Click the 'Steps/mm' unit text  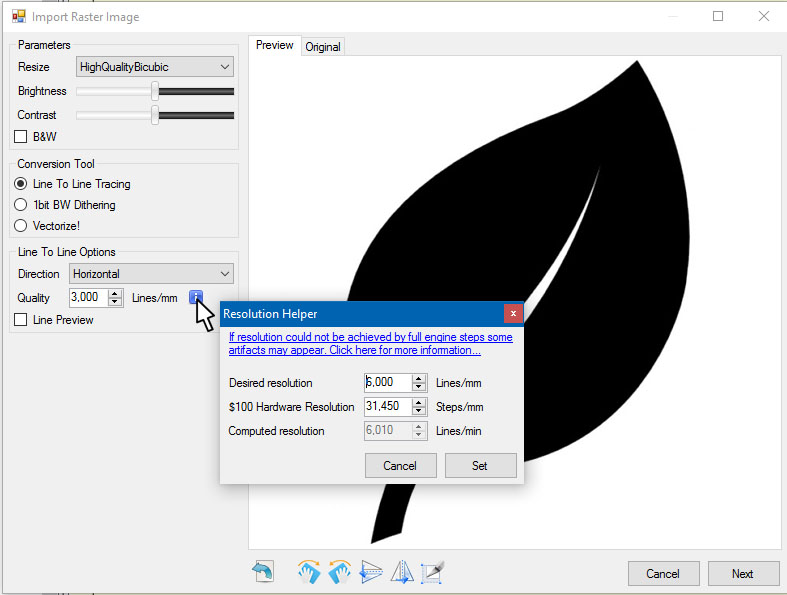pyautogui.click(x=460, y=407)
